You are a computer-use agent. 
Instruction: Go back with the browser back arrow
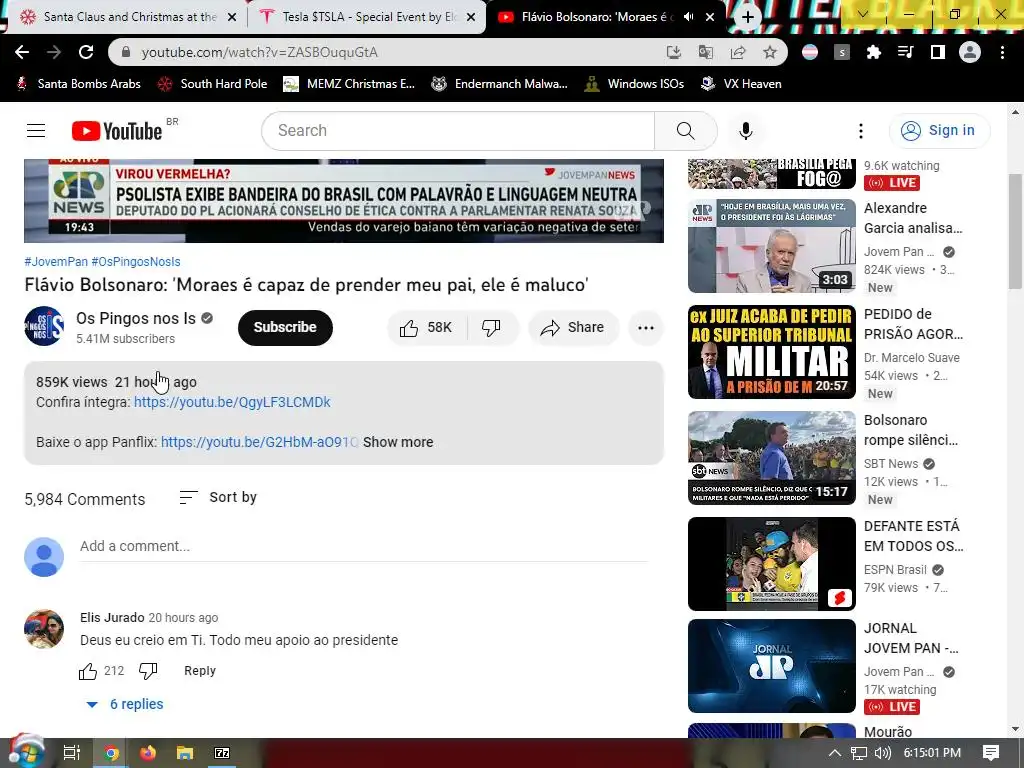click(22, 52)
